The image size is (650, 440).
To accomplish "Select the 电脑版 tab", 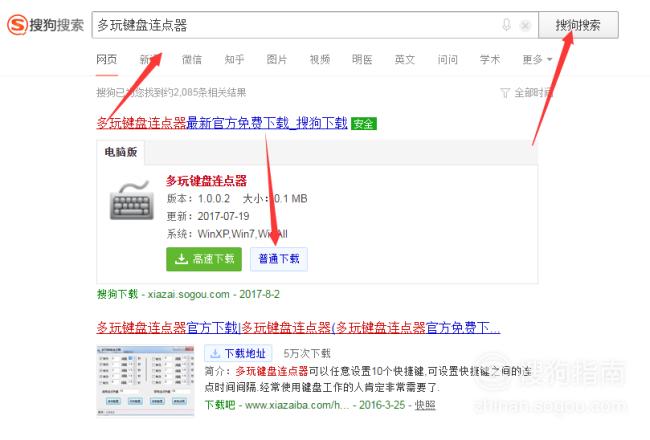I will click(x=121, y=152).
